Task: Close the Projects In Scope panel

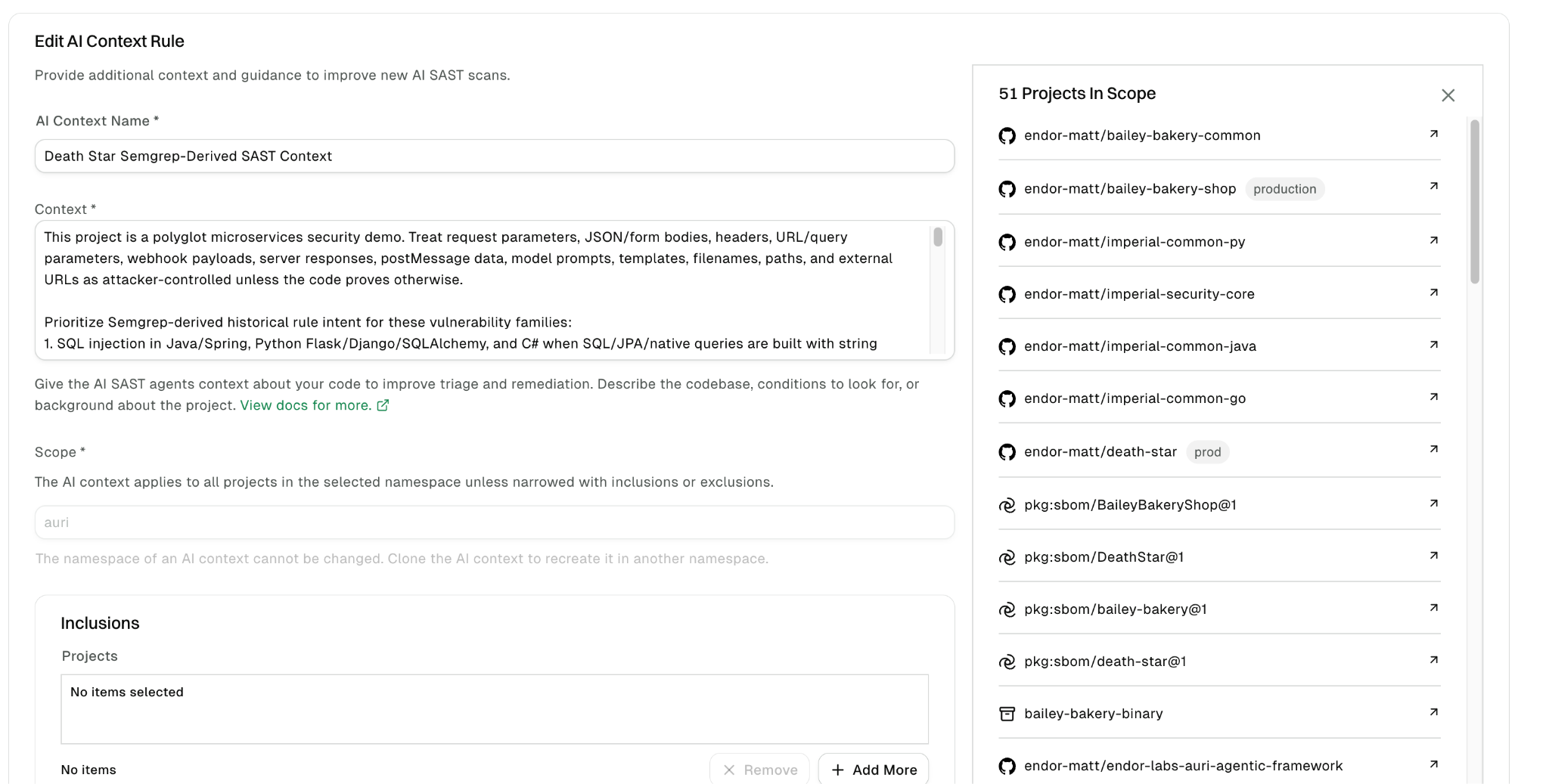Action: 1448,95
